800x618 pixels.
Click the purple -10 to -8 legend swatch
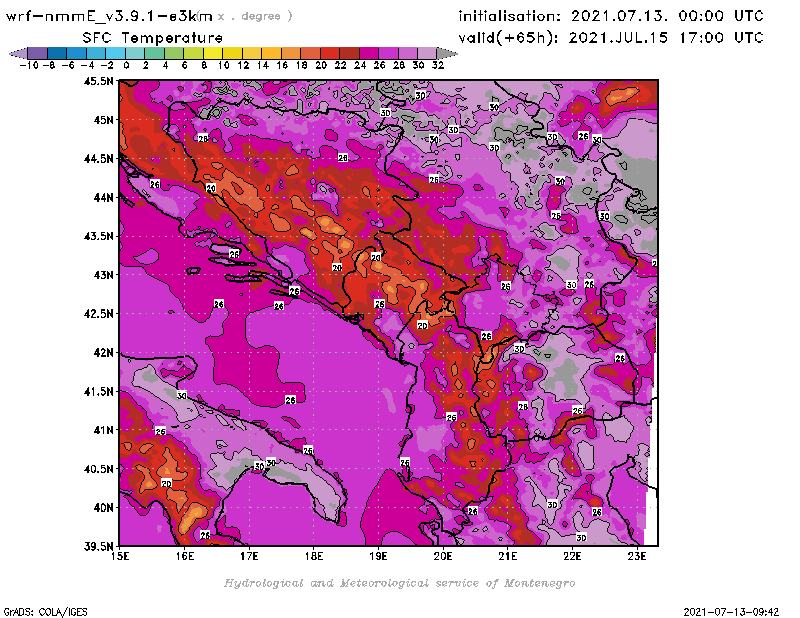[x=38, y=54]
